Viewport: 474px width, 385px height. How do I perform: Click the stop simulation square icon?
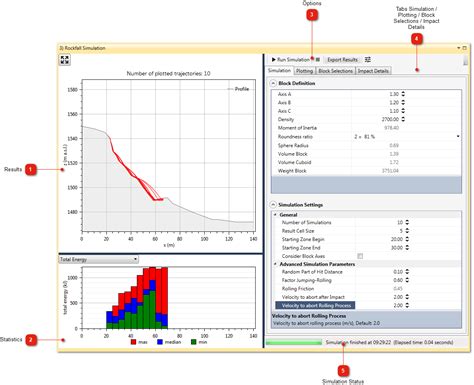pyautogui.click(x=318, y=59)
